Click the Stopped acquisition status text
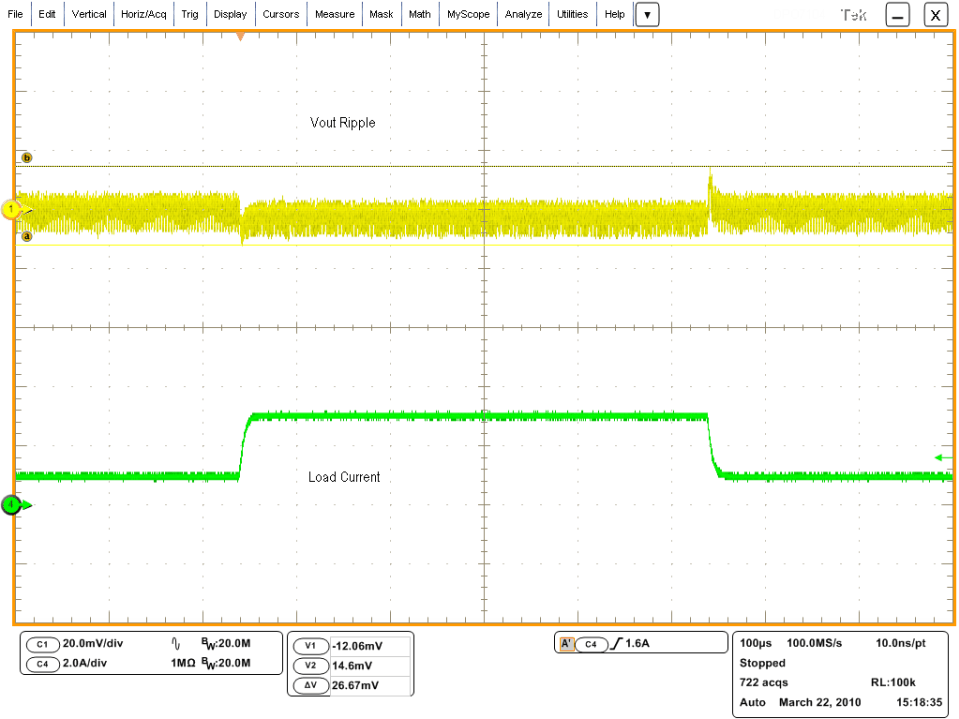The image size is (959, 719). pos(762,663)
